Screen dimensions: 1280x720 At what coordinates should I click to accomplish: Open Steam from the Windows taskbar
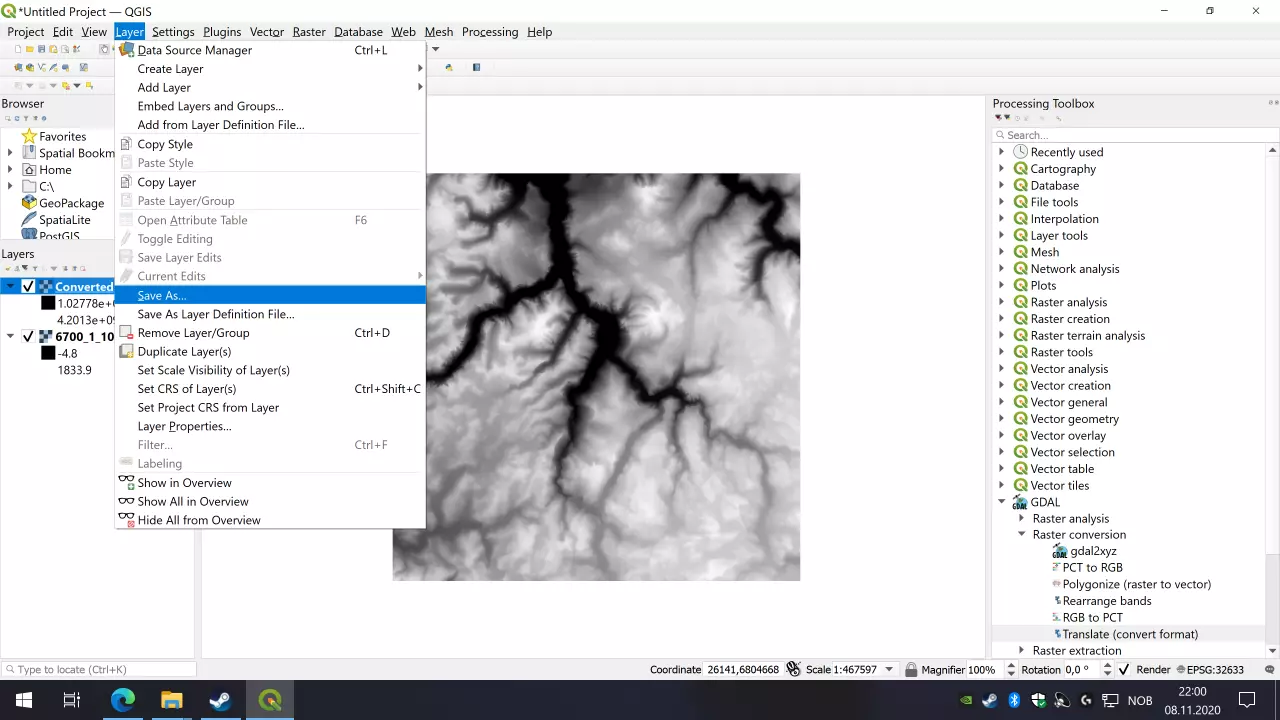[x=220, y=700]
